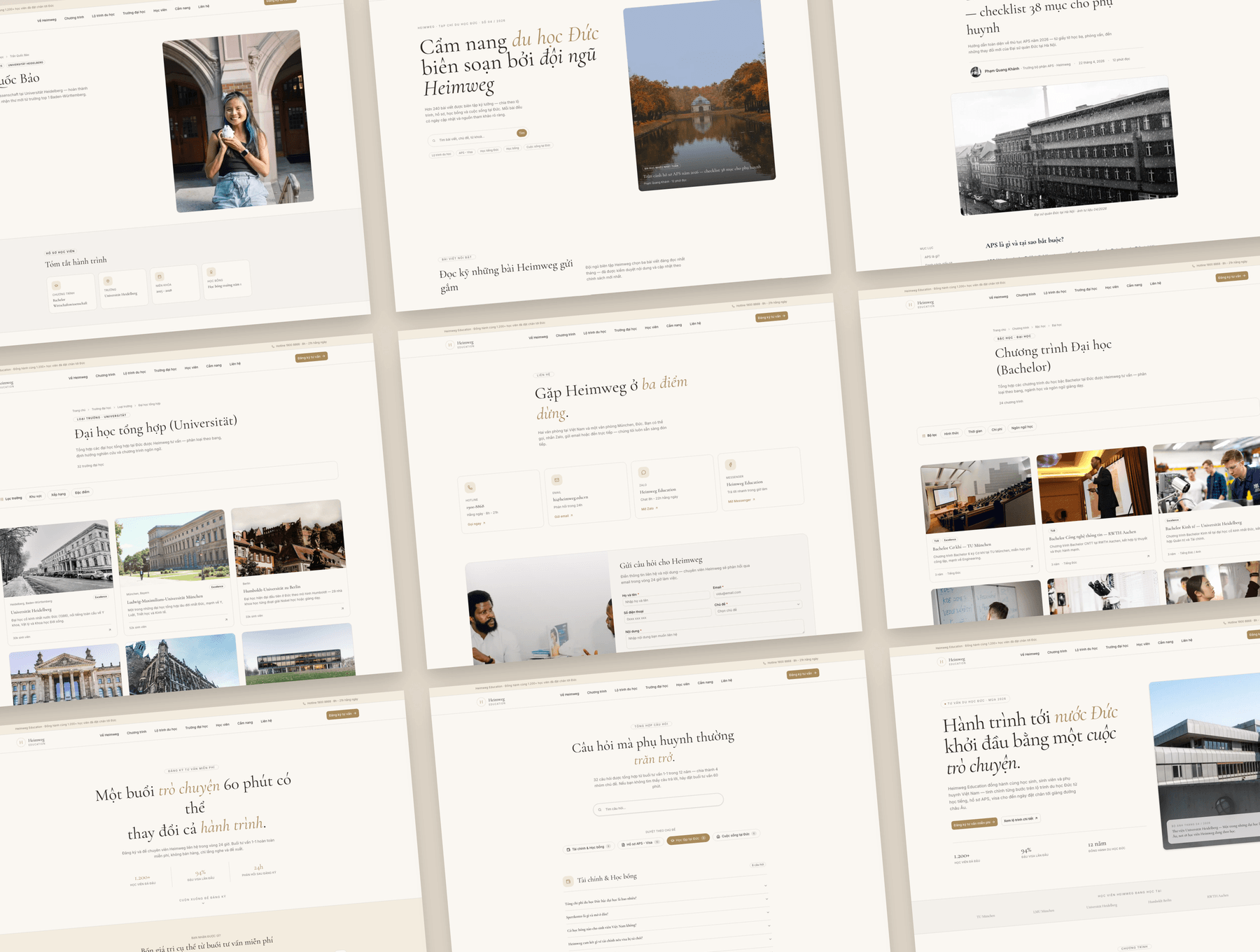Click the magnifier icon in the Cẩm nang search bar
1260x952 pixels.
[x=433, y=141]
